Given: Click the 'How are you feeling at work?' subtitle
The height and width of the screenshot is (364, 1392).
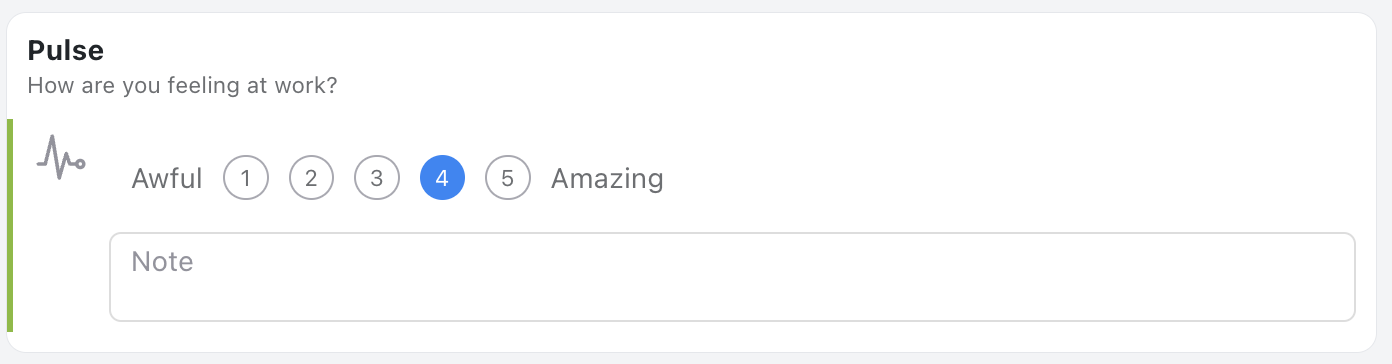Looking at the screenshot, I should point(182,86).
